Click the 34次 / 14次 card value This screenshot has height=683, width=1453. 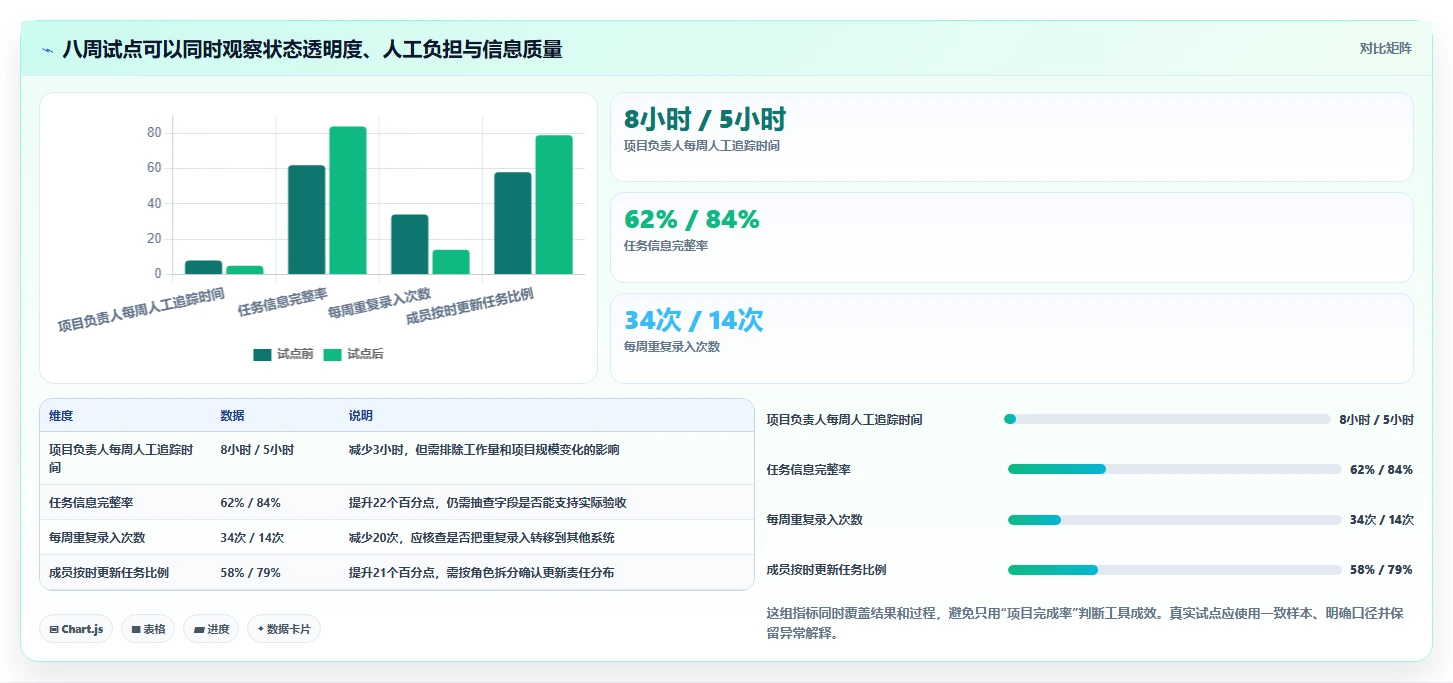tap(694, 320)
